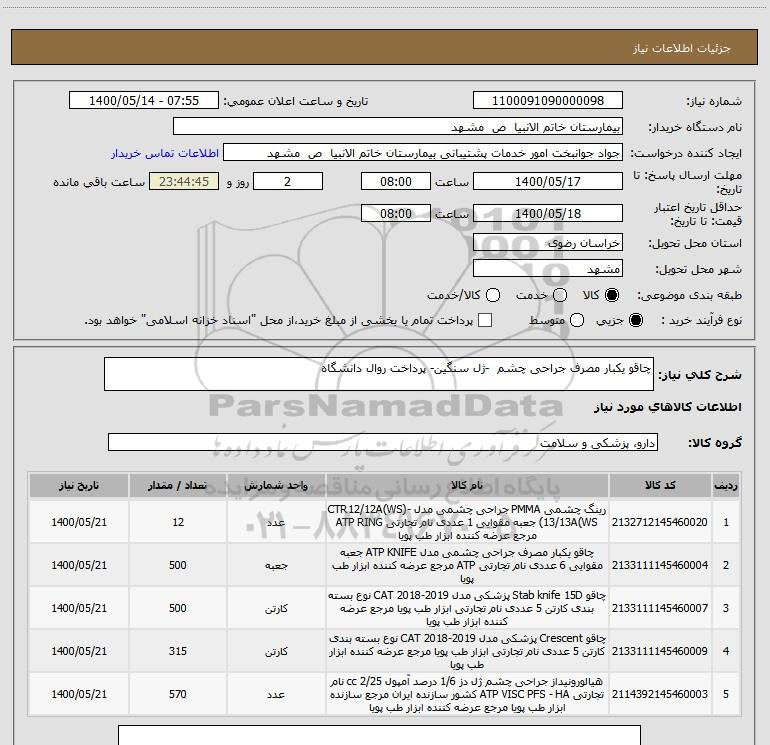Screen dimensions: 770x745
Task: Click the گروه کالا field دارو، پزشکی و سلامت
Action: (x=383, y=442)
